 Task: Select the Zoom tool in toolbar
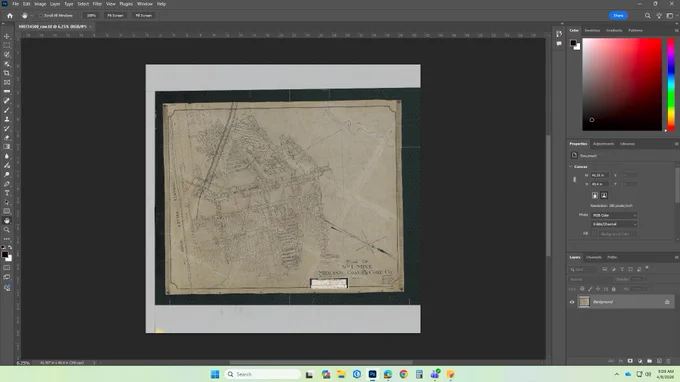pyautogui.click(x=7, y=230)
